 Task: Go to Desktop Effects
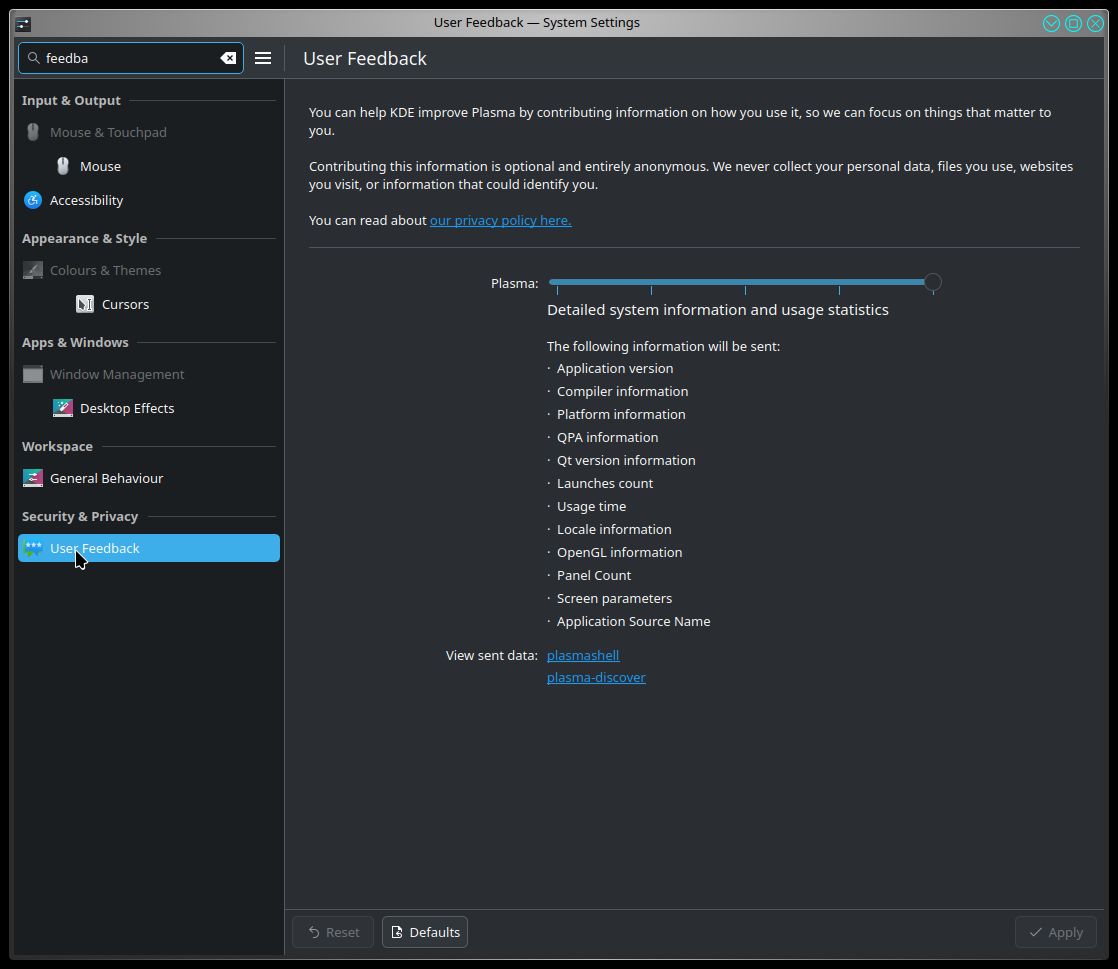click(148, 408)
